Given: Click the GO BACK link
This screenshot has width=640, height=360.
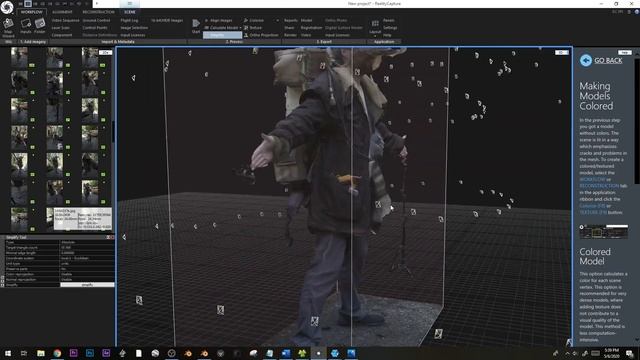Looking at the screenshot, I should pyautogui.click(x=608, y=60).
